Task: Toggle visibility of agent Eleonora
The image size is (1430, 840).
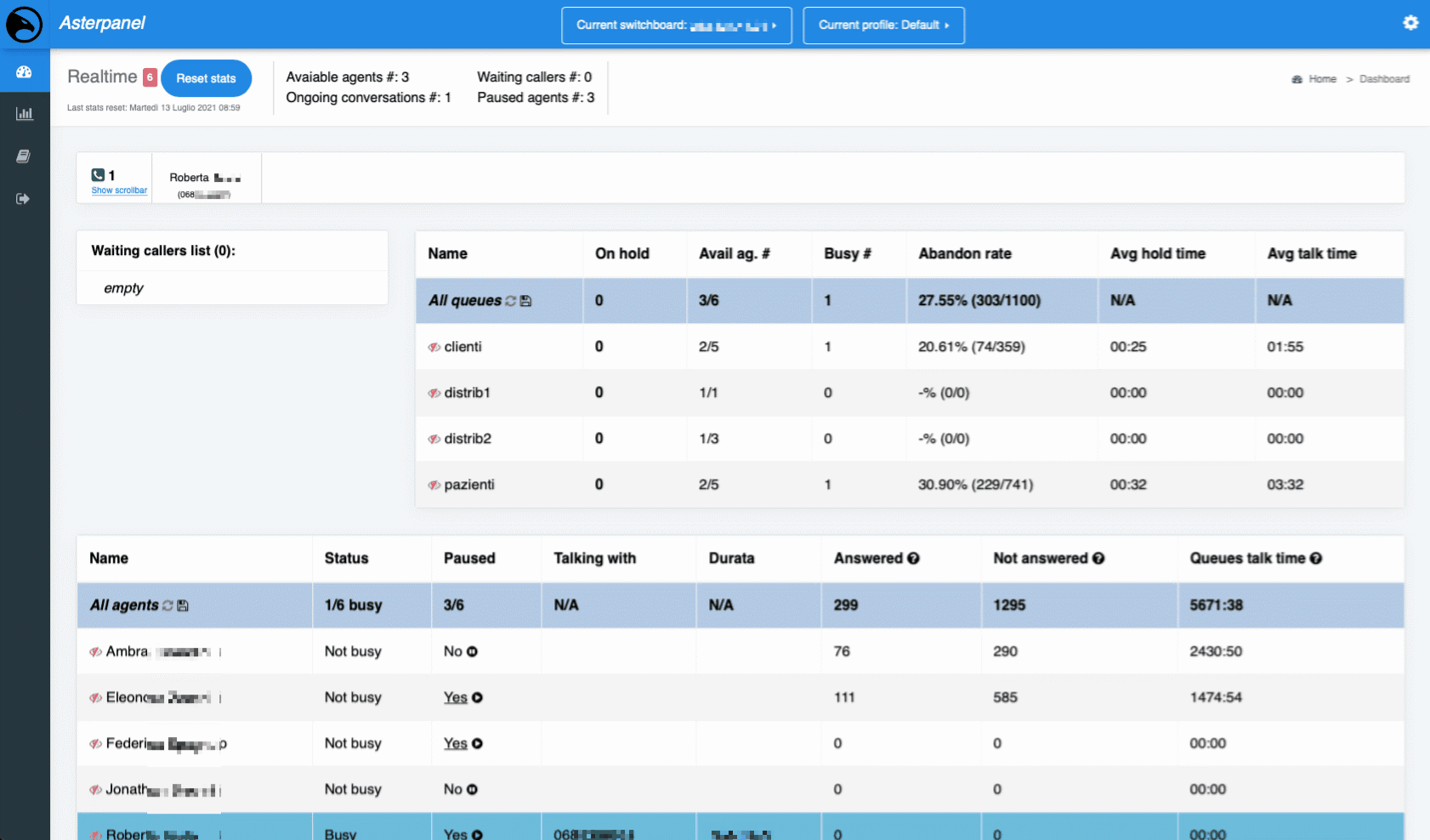Action: click(96, 698)
